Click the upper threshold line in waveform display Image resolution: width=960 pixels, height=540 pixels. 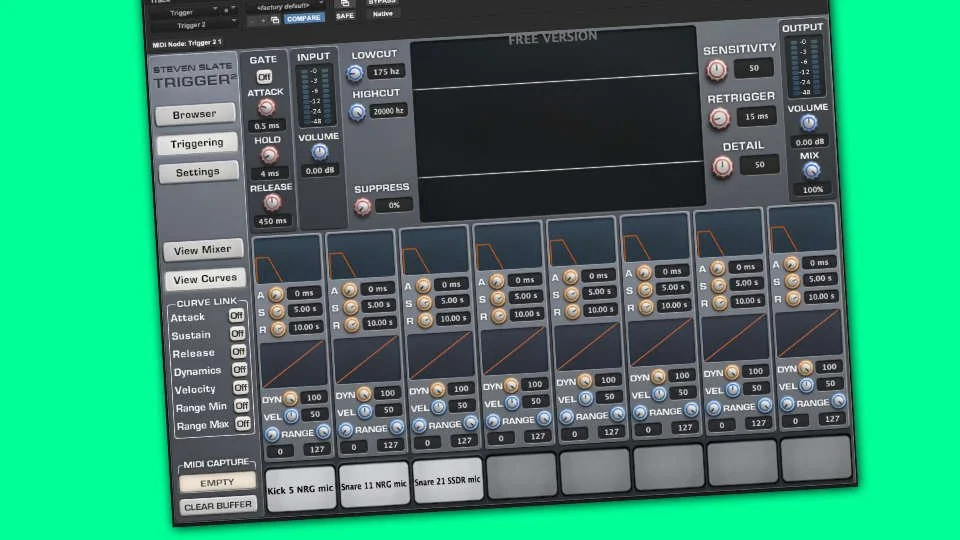coord(555,81)
